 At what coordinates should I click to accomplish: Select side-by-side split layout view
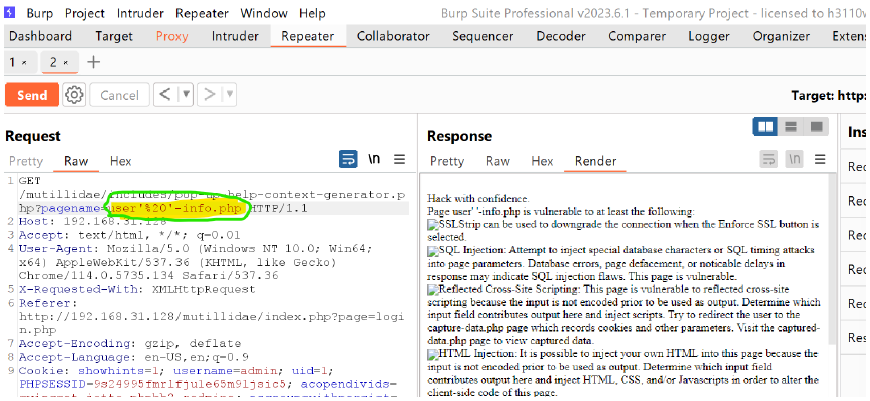765,126
